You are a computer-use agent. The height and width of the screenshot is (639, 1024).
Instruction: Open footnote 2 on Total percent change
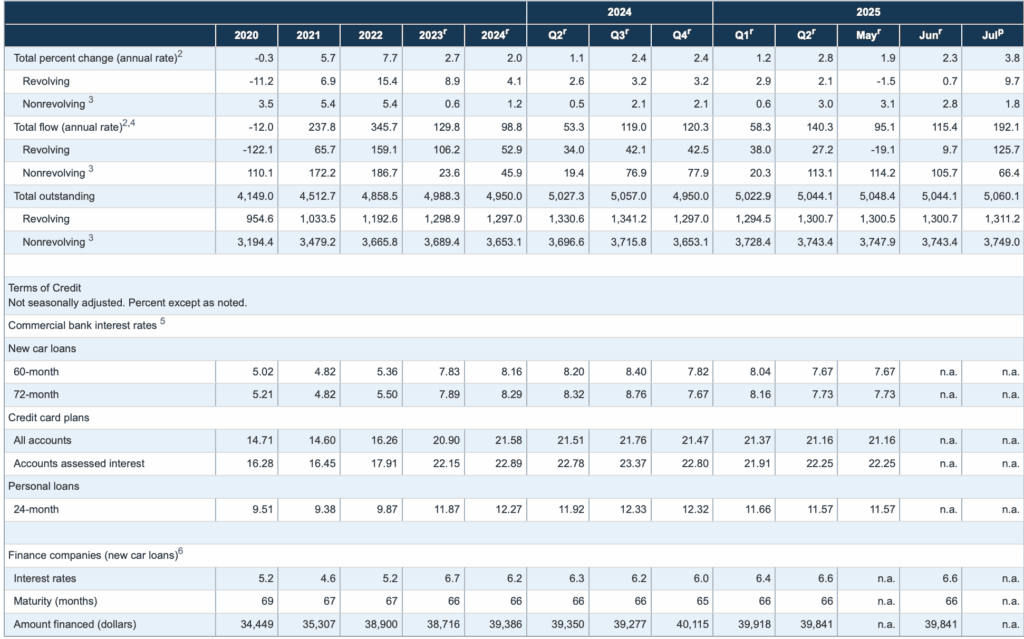tap(183, 54)
